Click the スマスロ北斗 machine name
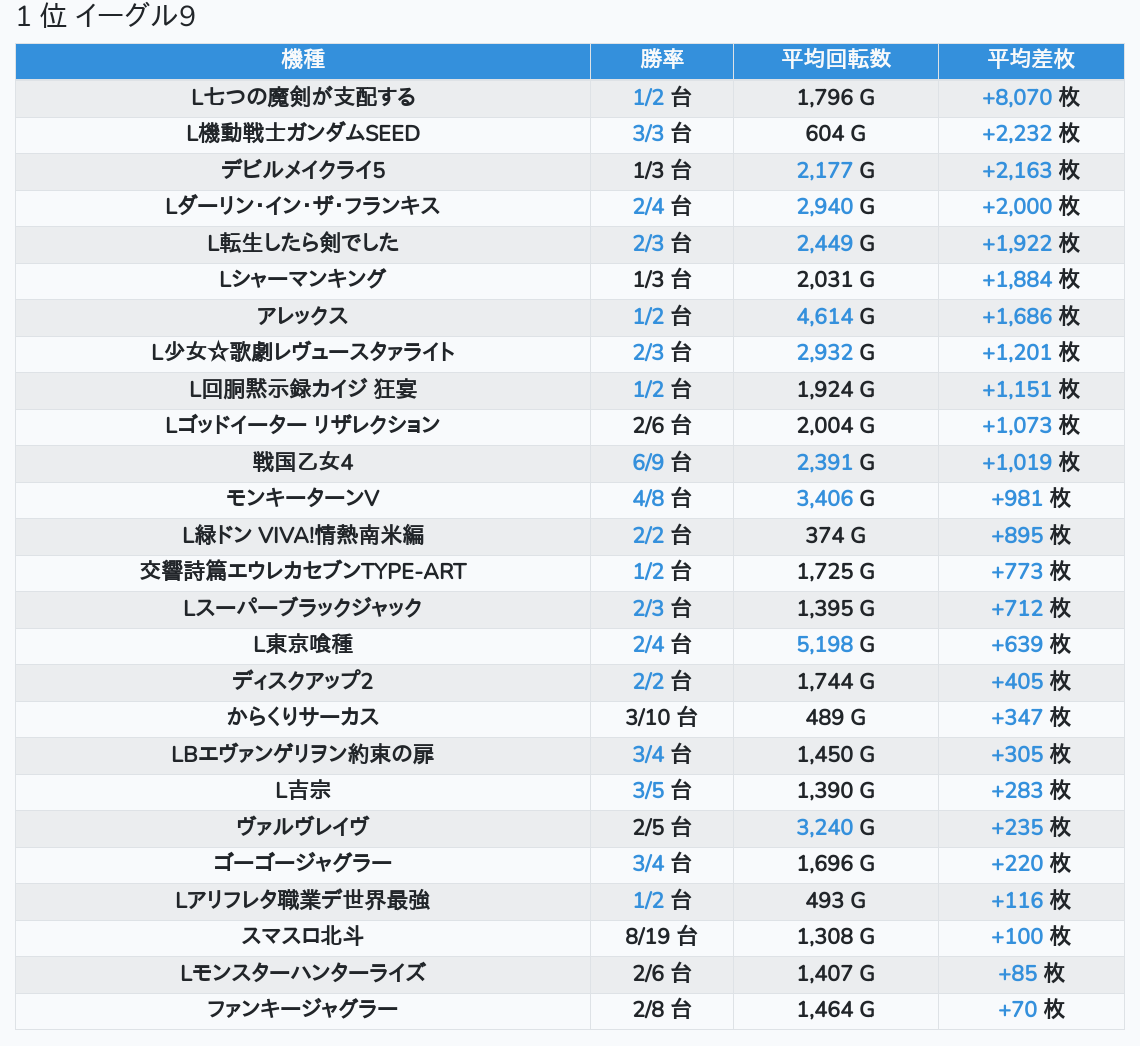 [x=302, y=937]
